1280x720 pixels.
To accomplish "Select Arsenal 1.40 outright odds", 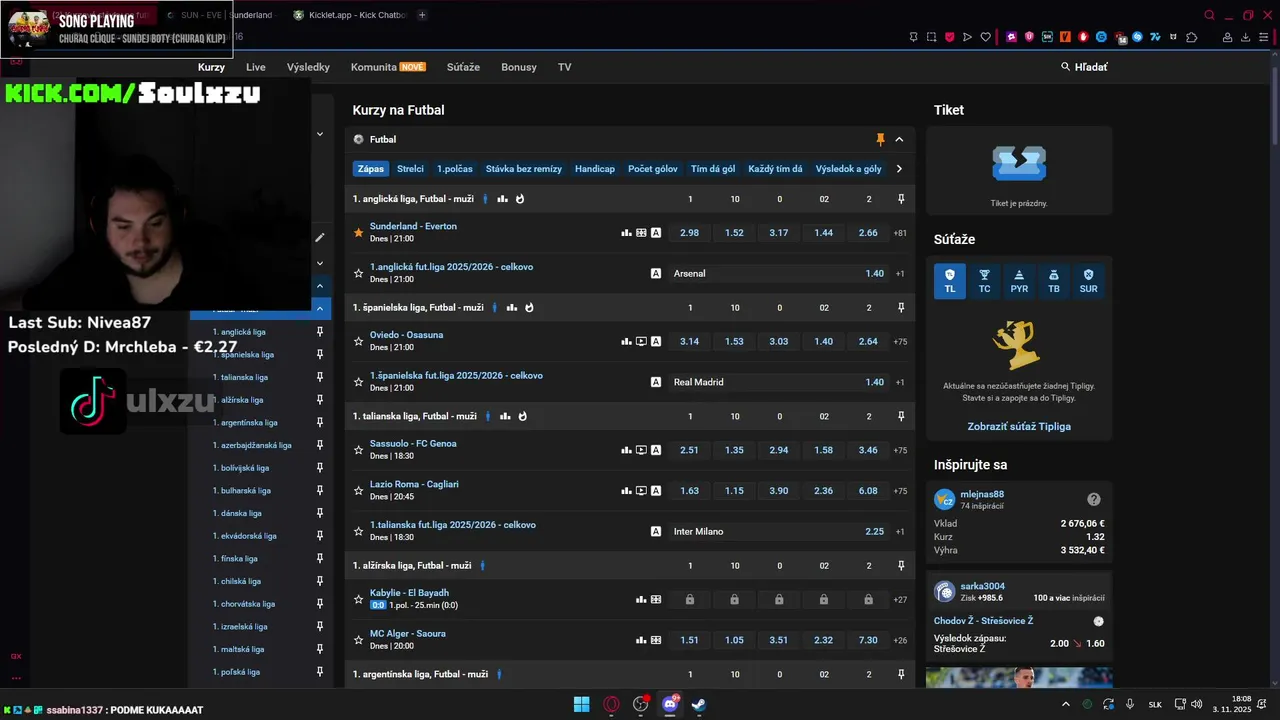I will click(778, 273).
